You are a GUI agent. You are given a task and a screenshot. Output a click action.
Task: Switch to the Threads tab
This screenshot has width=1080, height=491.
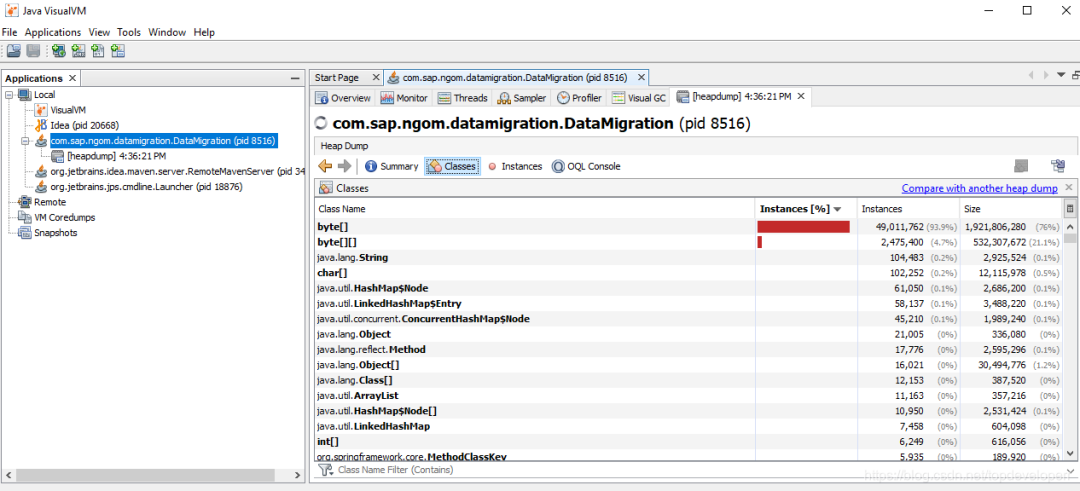[x=463, y=98]
